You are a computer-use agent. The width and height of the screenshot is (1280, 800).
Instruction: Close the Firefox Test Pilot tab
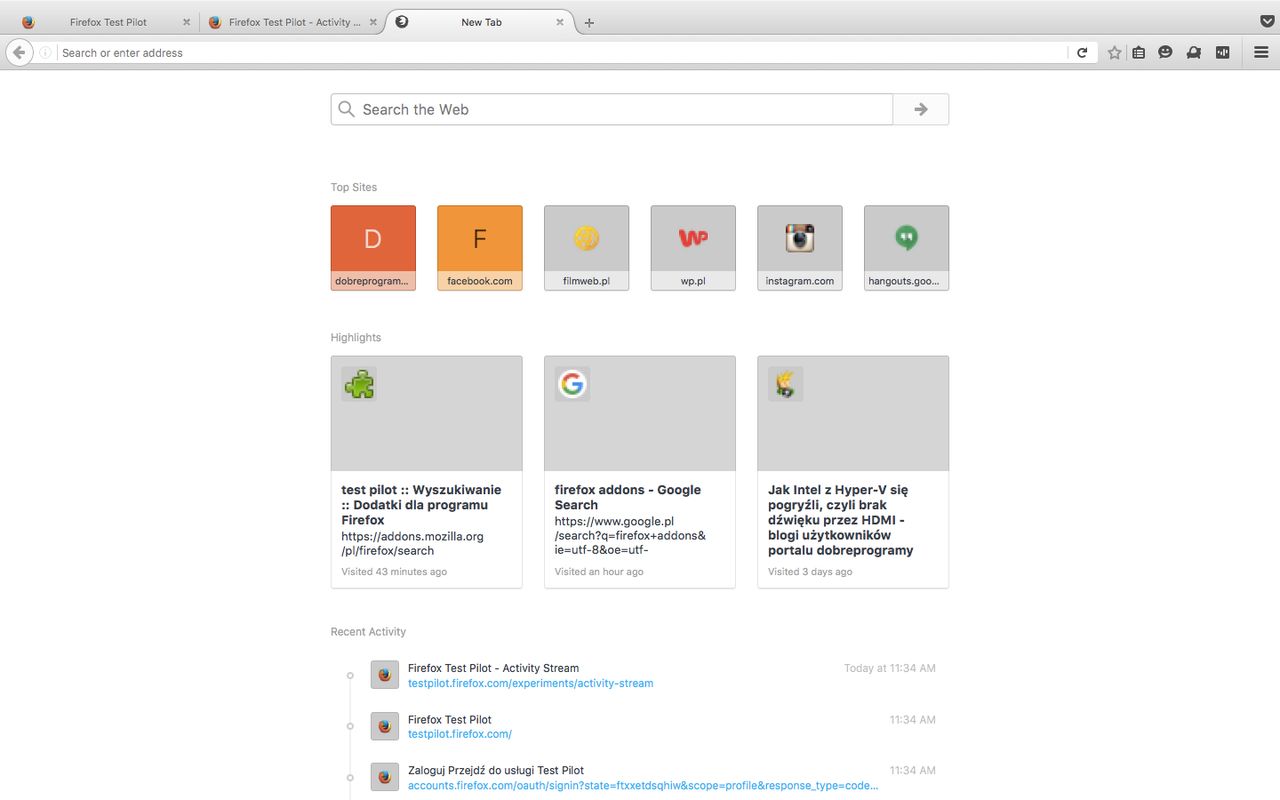pos(186,22)
